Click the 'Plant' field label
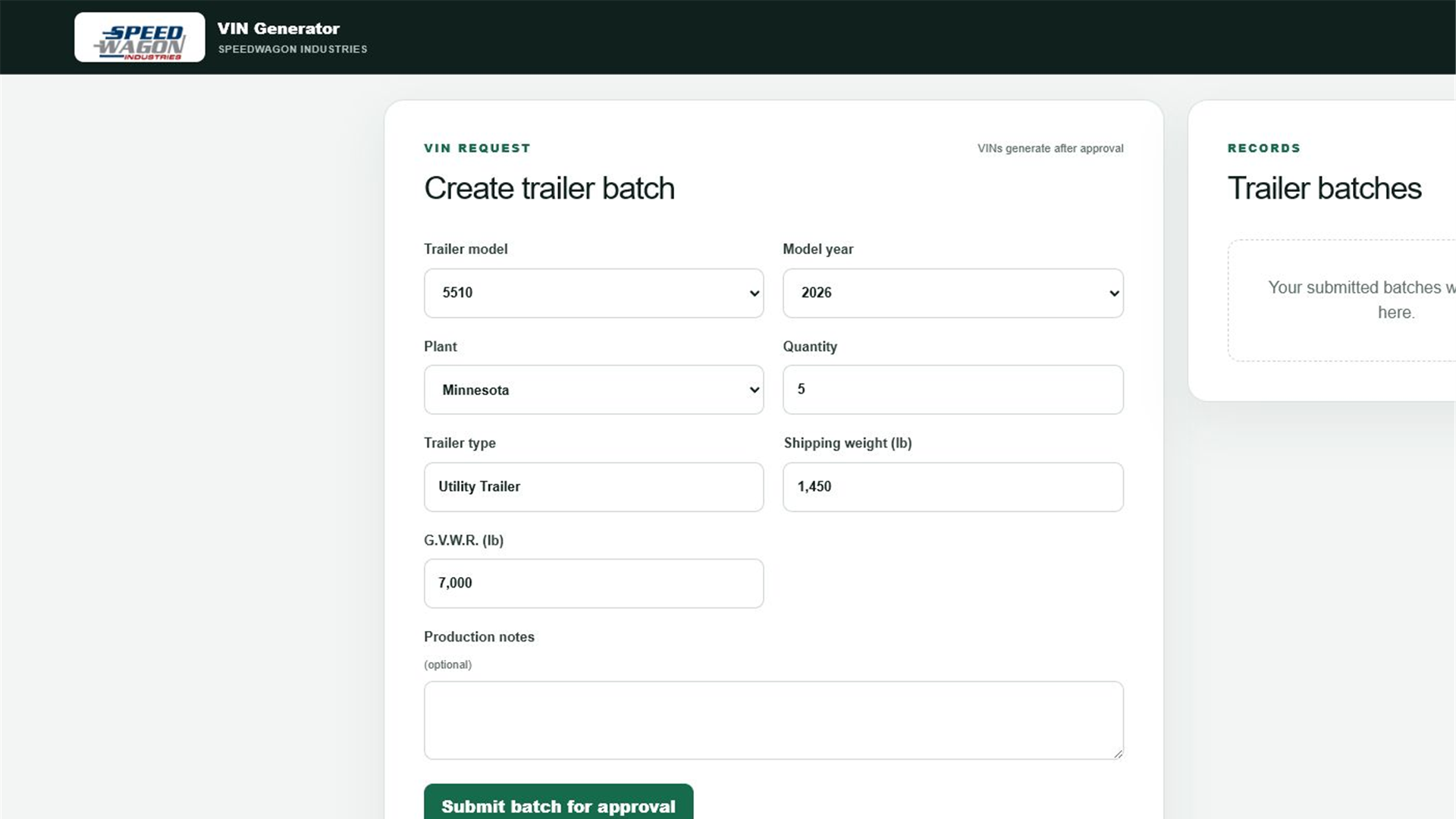The height and width of the screenshot is (819, 1456). (441, 347)
